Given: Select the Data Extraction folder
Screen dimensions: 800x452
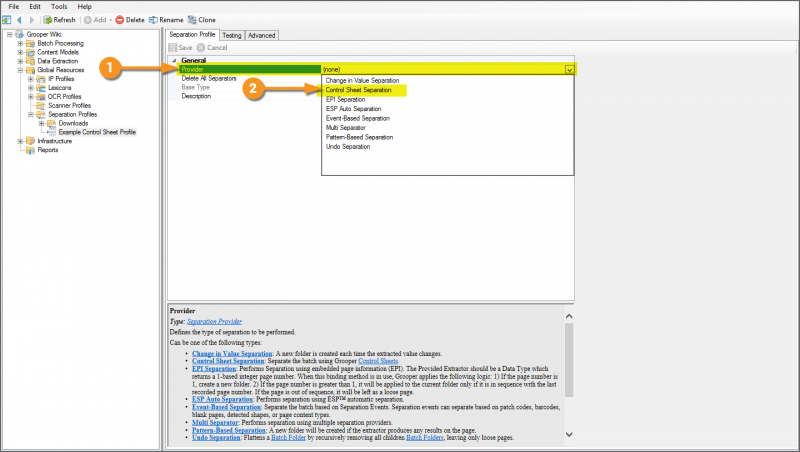Looking at the screenshot, I should tap(58, 61).
